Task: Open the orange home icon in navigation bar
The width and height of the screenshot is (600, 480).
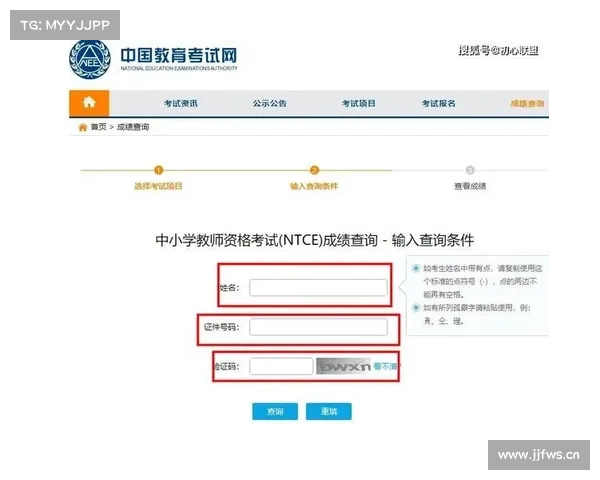Action: pyautogui.click(x=89, y=103)
